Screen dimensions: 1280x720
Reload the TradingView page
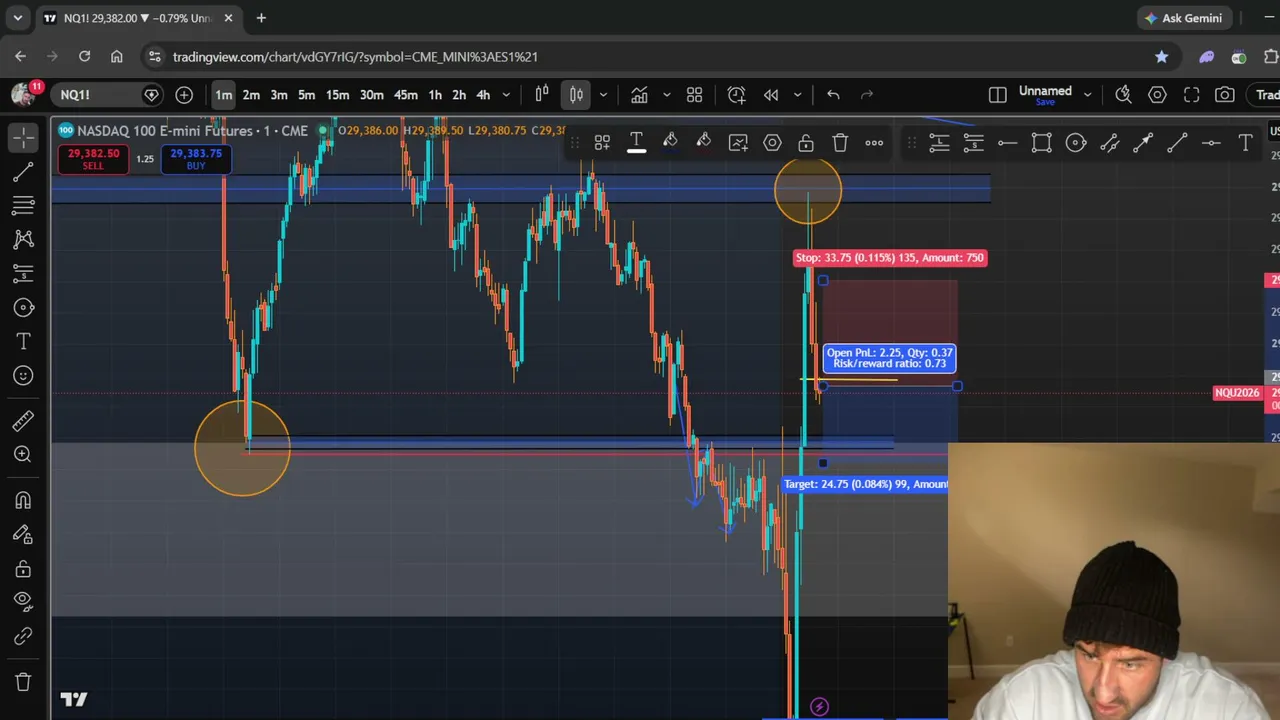point(85,57)
